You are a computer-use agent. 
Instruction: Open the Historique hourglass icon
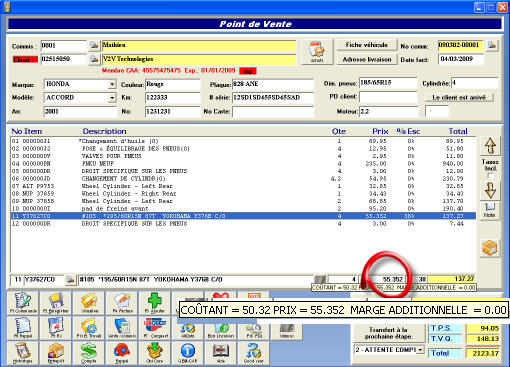click(x=23, y=353)
